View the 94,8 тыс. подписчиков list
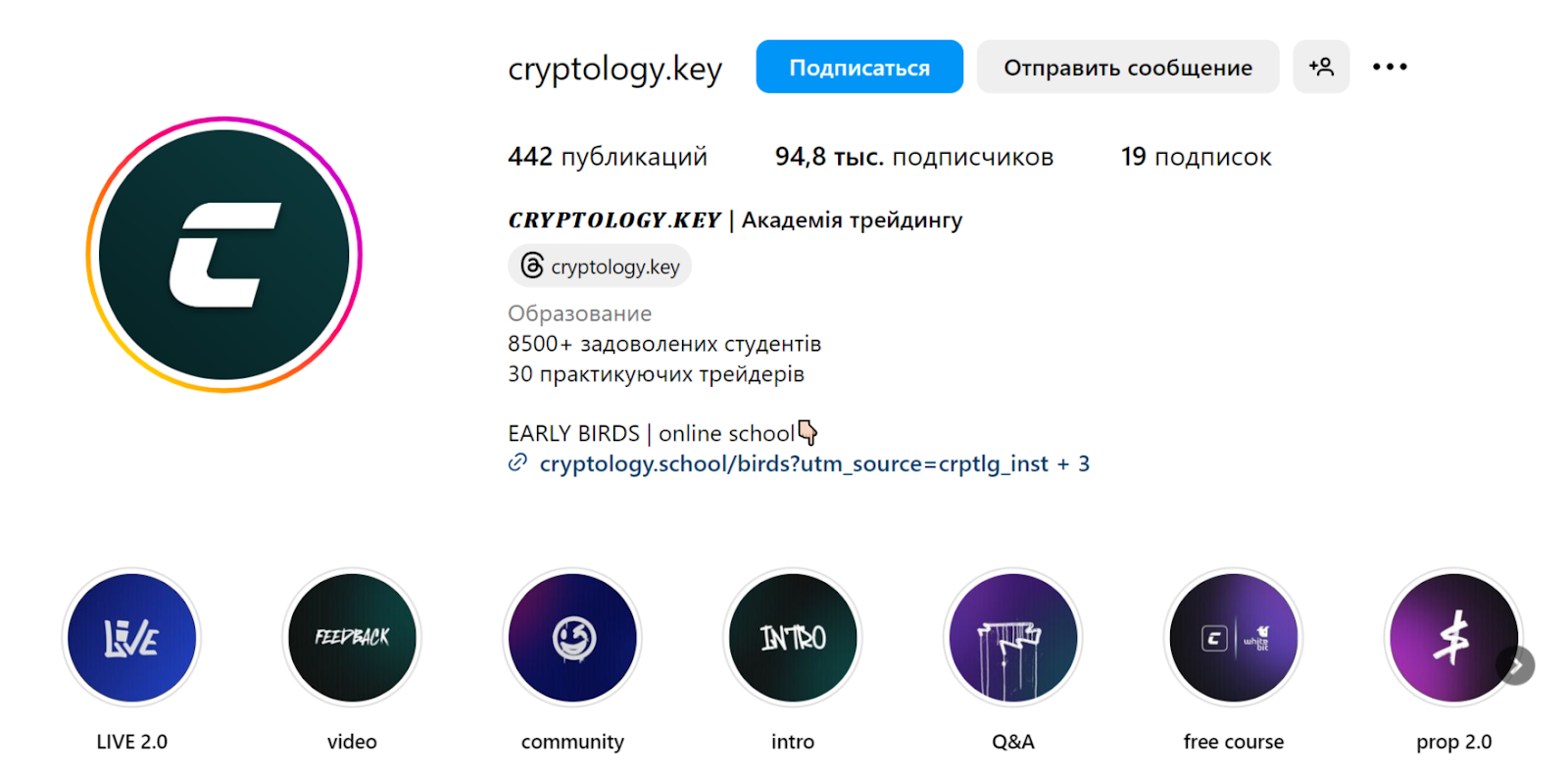This screenshot has height=776, width=1568. [x=913, y=157]
